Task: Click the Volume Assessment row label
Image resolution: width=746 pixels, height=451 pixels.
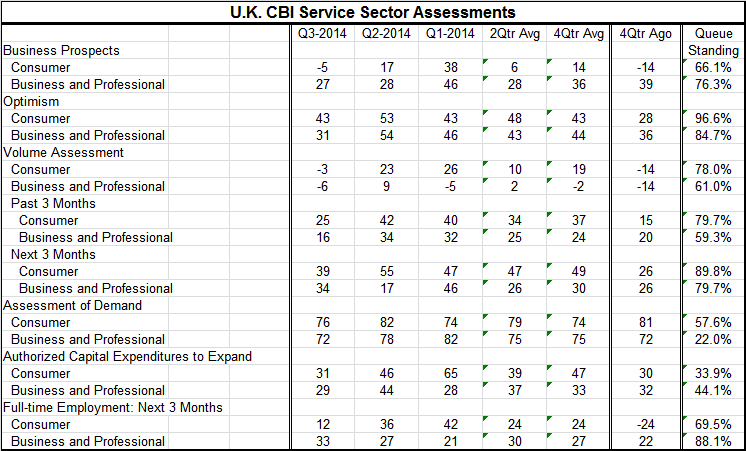Action: tap(63, 152)
